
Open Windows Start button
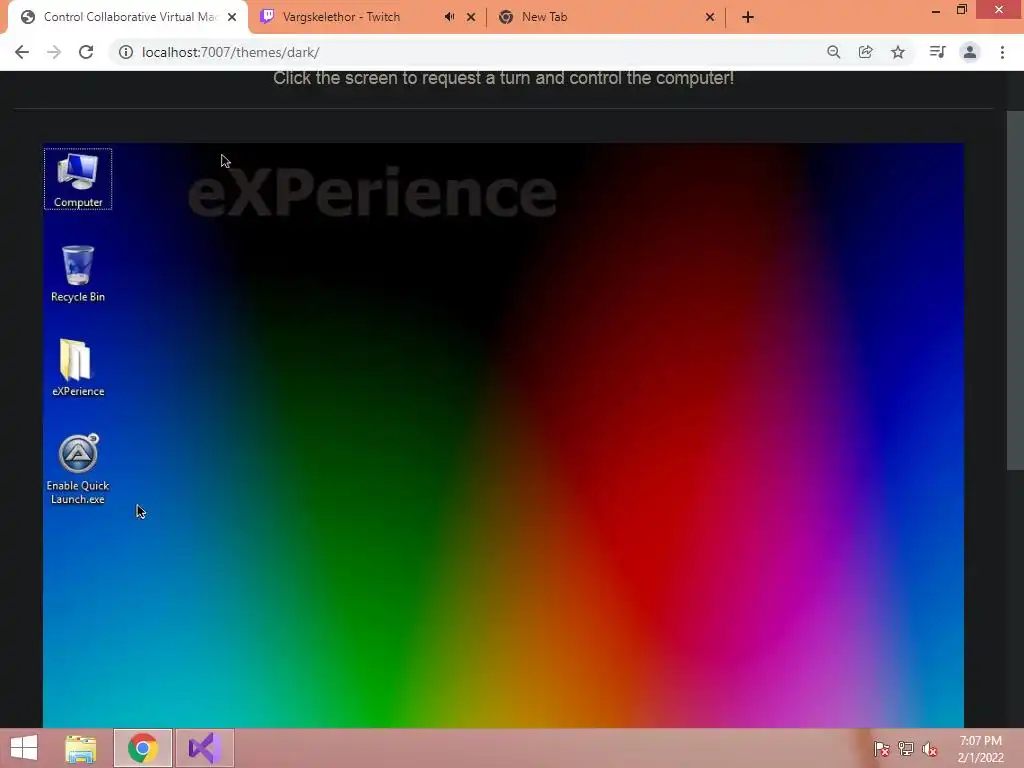pos(24,748)
